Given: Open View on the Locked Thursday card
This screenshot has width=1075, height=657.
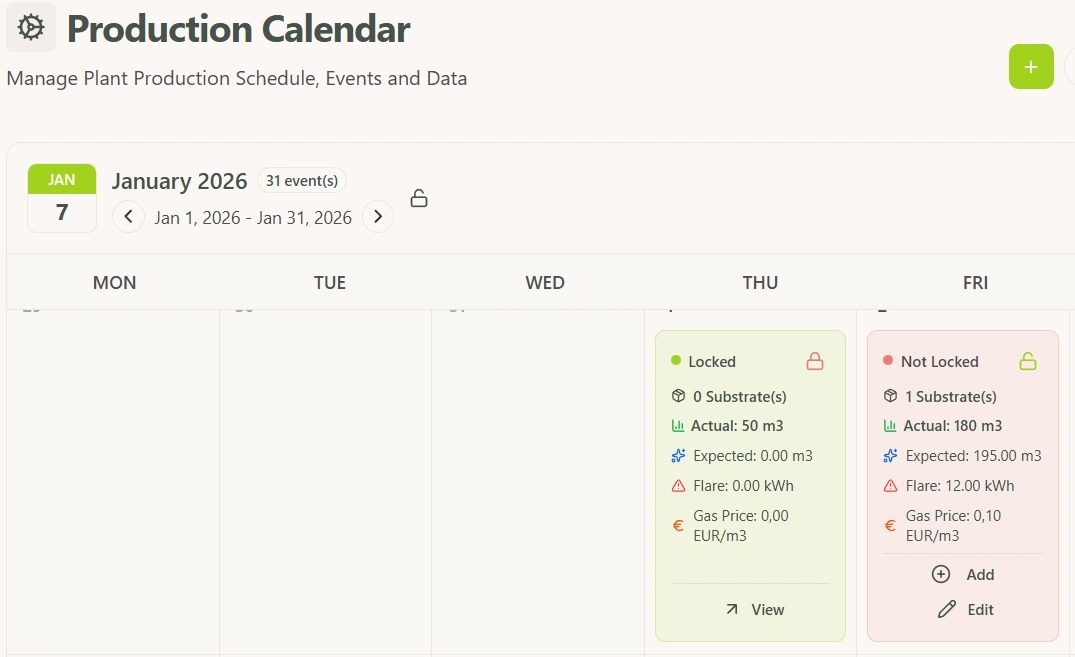Looking at the screenshot, I should (x=755, y=609).
